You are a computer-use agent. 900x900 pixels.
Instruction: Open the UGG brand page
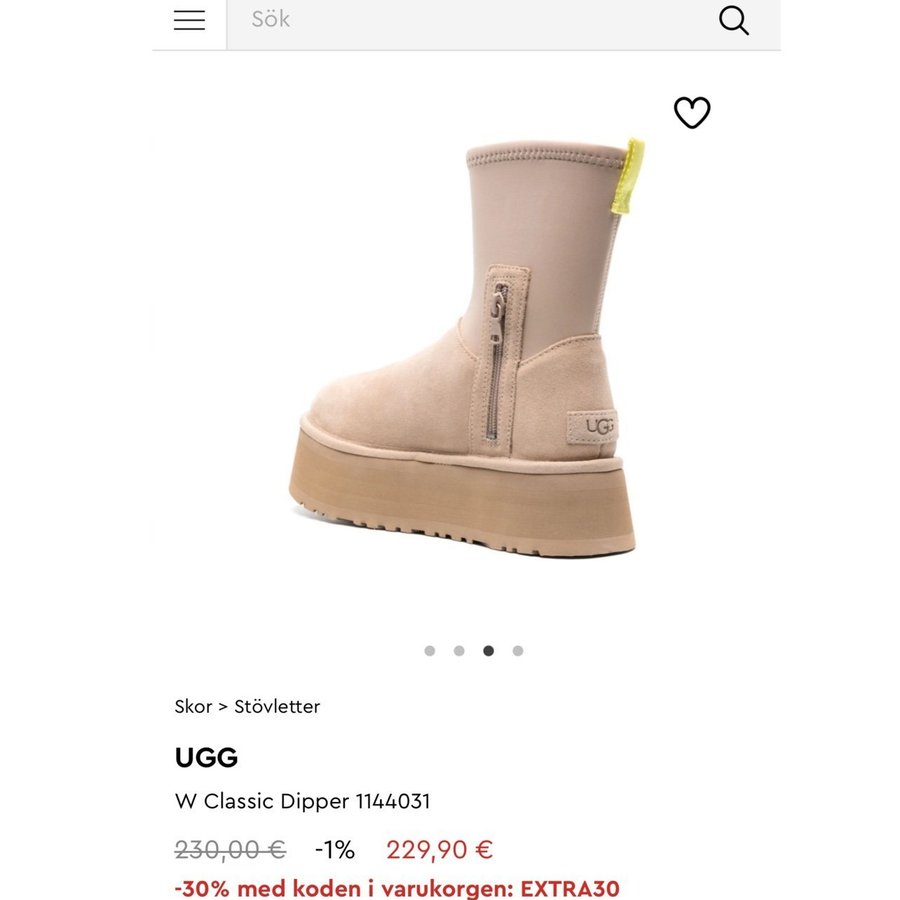click(206, 758)
